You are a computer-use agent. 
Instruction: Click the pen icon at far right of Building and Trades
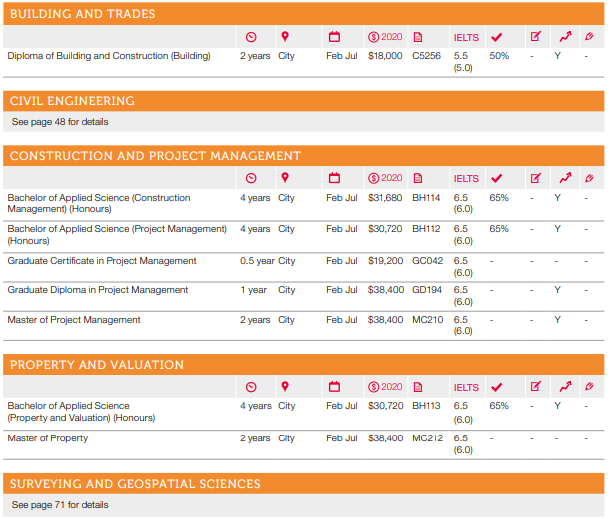tap(589, 37)
